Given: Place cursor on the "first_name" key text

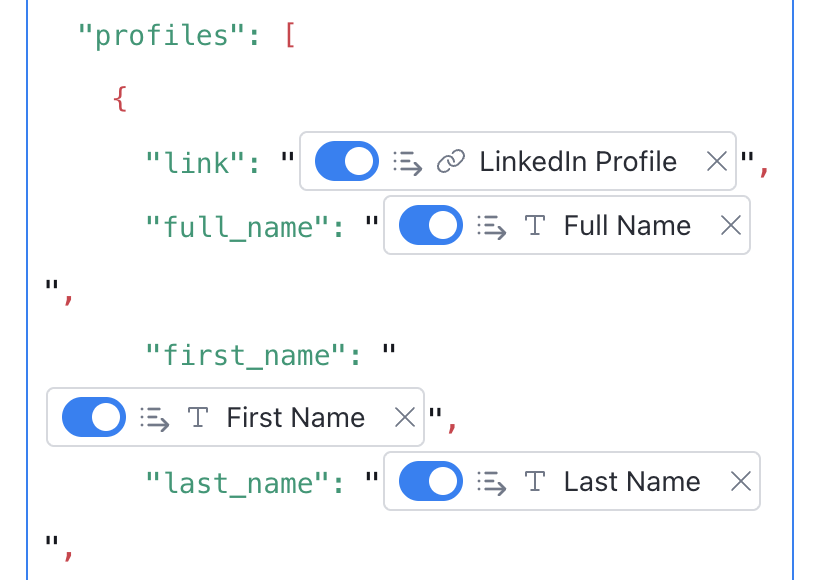Looking at the screenshot, I should tap(245, 356).
